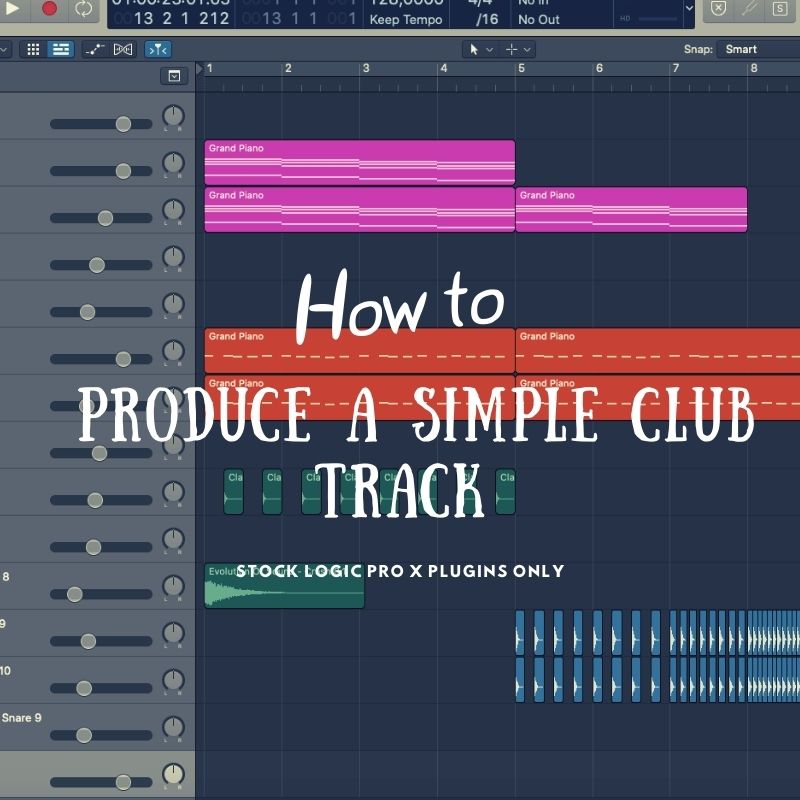800x800 pixels.
Task: Select the green Evolution audio region
Action: pyautogui.click(x=284, y=586)
